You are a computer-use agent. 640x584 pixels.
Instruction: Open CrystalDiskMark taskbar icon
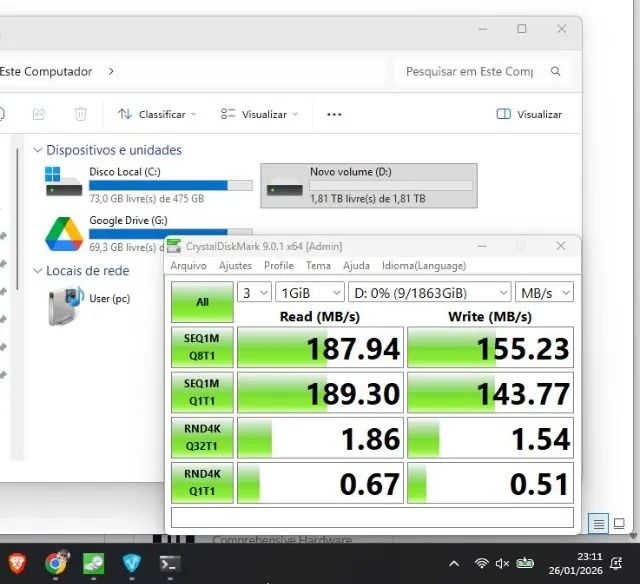[x=93, y=563]
